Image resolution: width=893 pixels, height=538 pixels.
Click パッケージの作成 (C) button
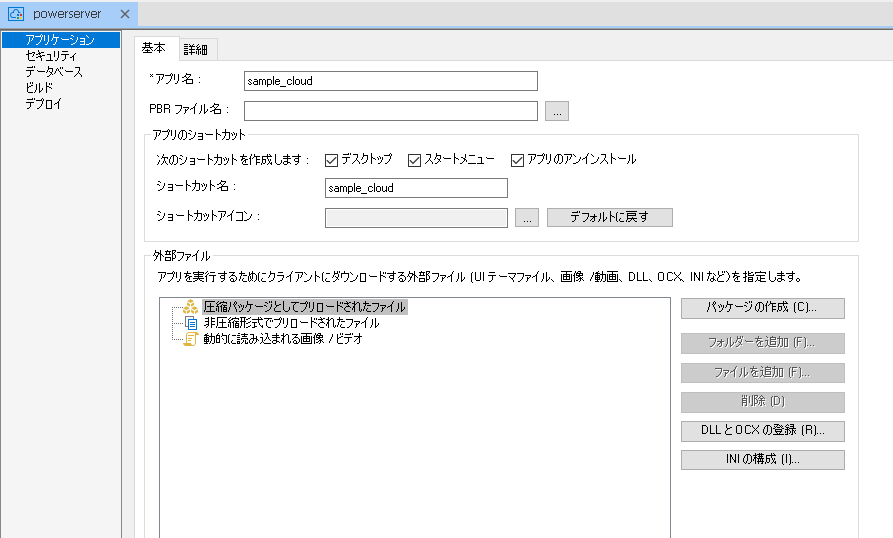point(762,308)
